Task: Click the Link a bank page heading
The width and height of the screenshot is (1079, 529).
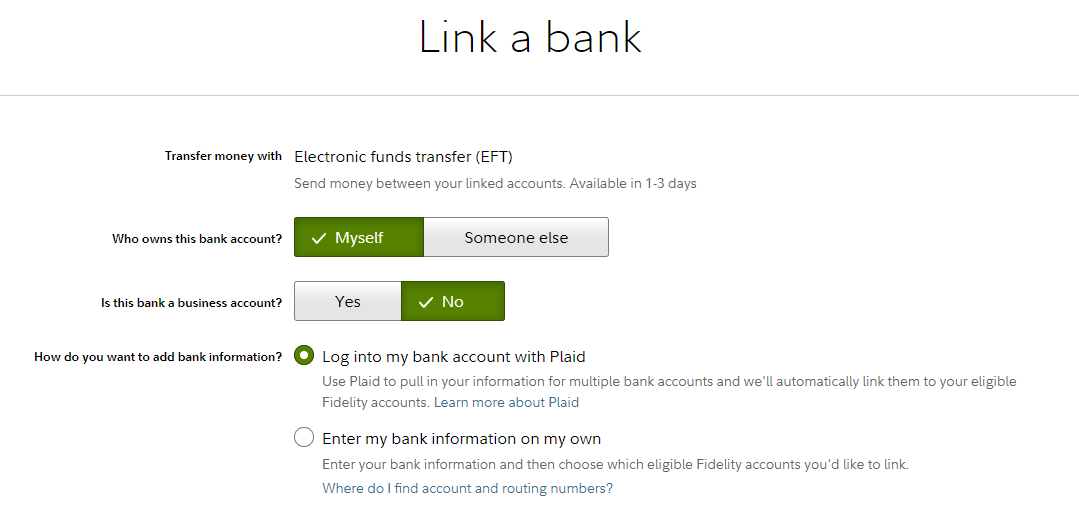Action: [530, 38]
